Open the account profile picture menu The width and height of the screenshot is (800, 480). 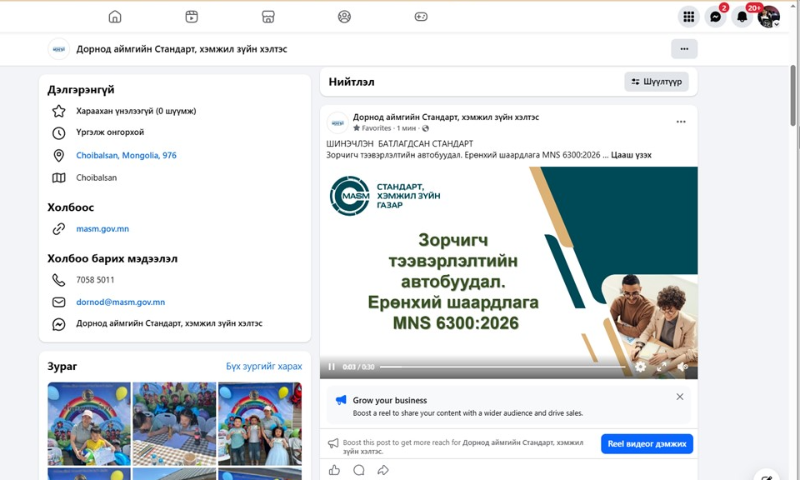click(768, 17)
